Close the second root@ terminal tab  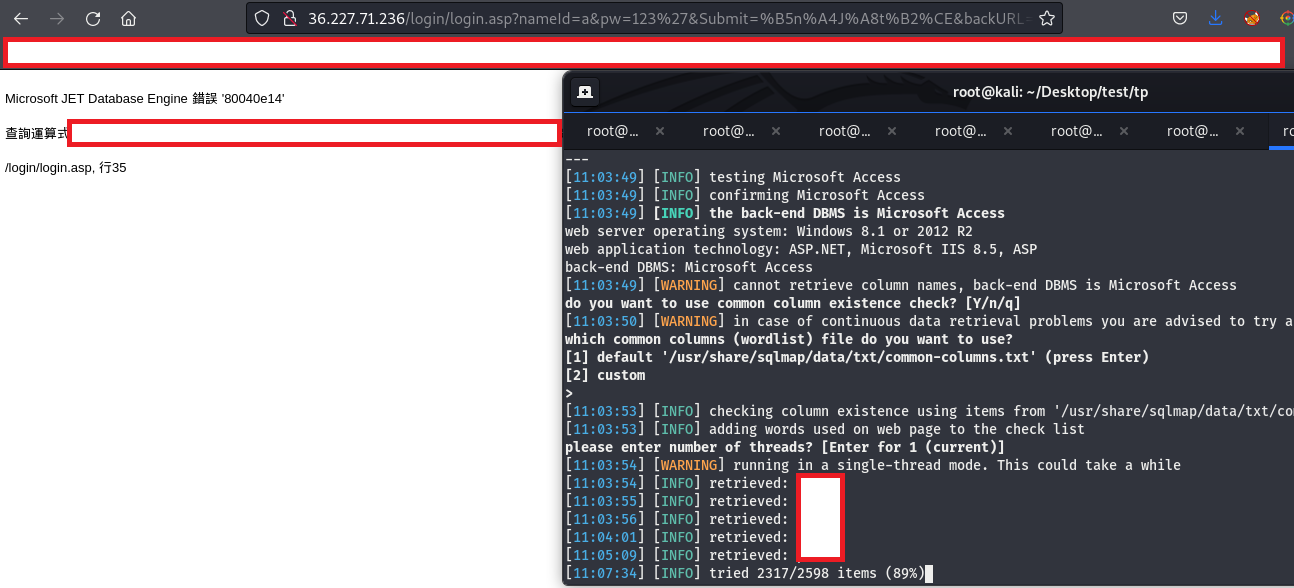click(x=776, y=131)
